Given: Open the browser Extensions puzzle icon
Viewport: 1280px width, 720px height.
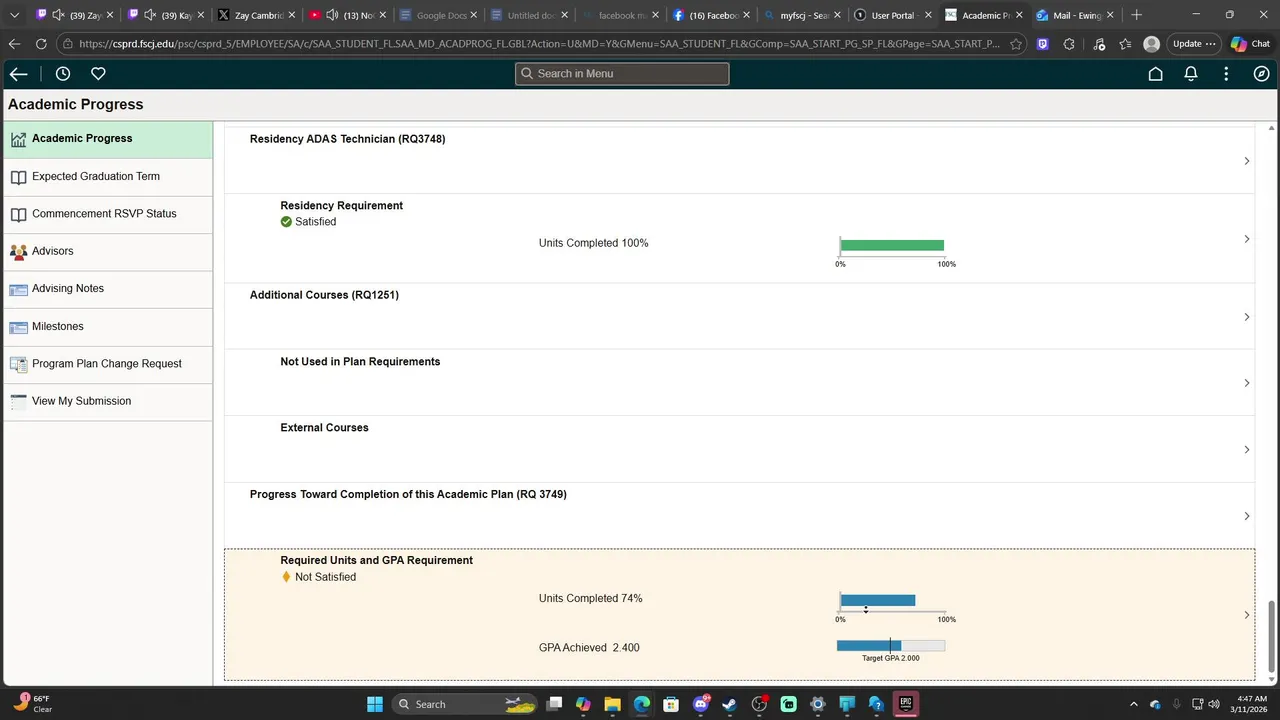Looking at the screenshot, I should 1069,44.
